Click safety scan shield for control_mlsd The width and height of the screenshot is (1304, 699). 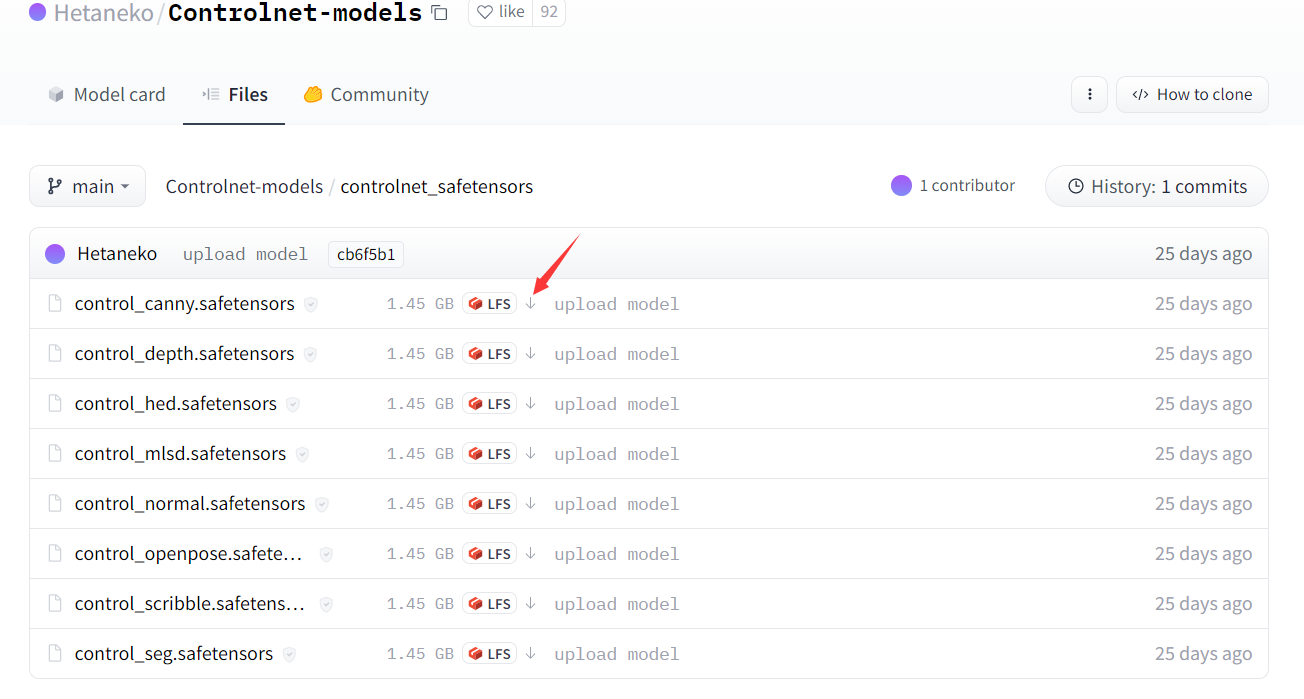(302, 455)
